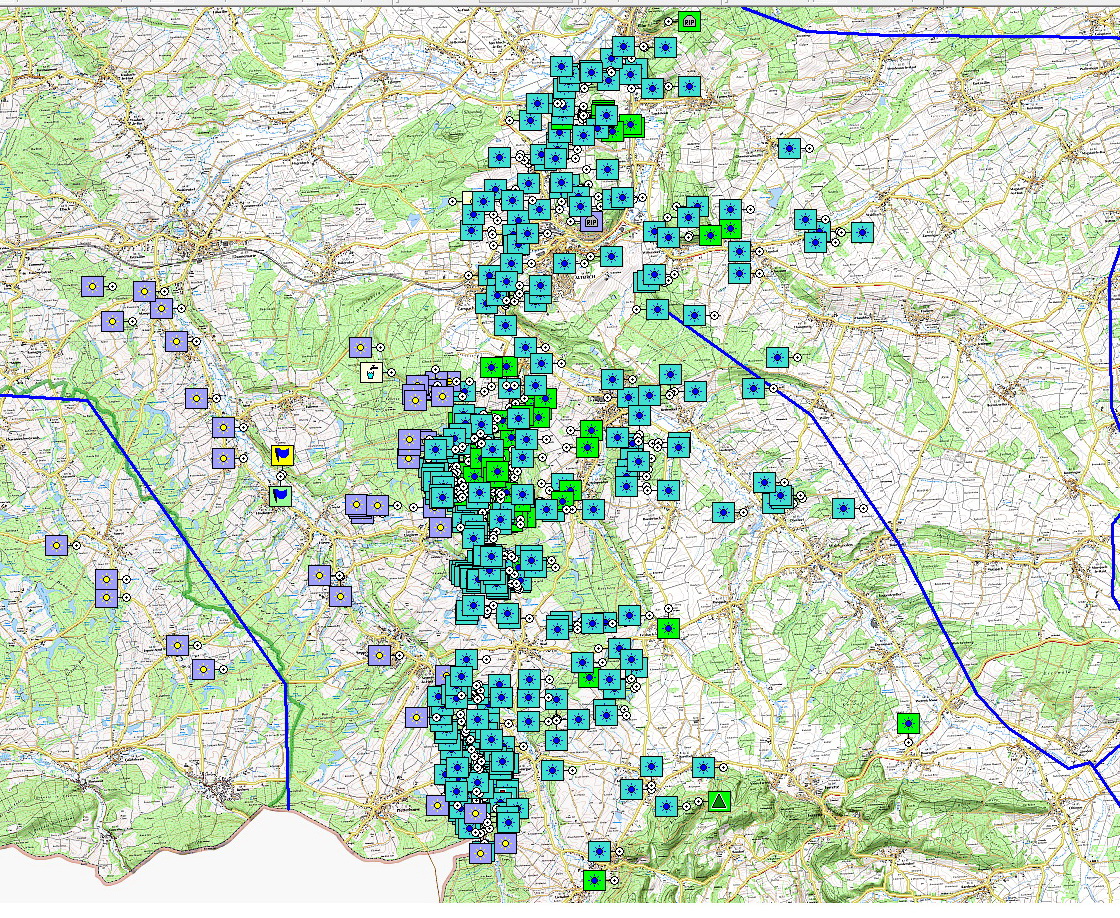Click the water tap marker
The image size is (1120, 918).
point(371,372)
